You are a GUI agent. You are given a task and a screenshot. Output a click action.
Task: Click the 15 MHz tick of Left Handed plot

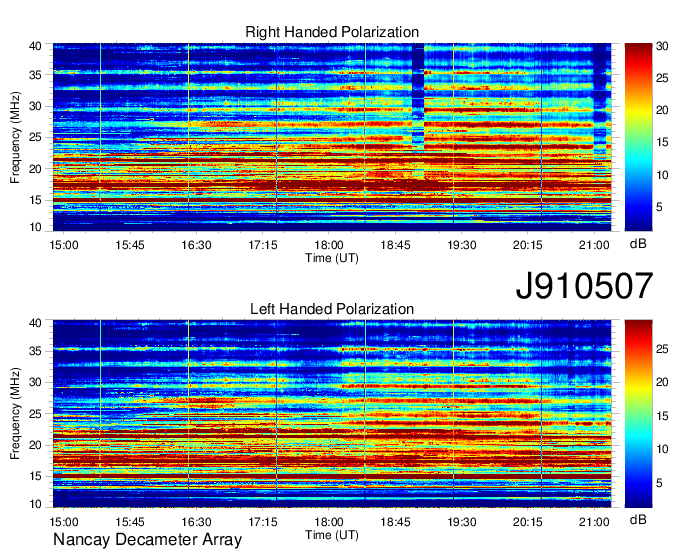click(x=35, y=476)
